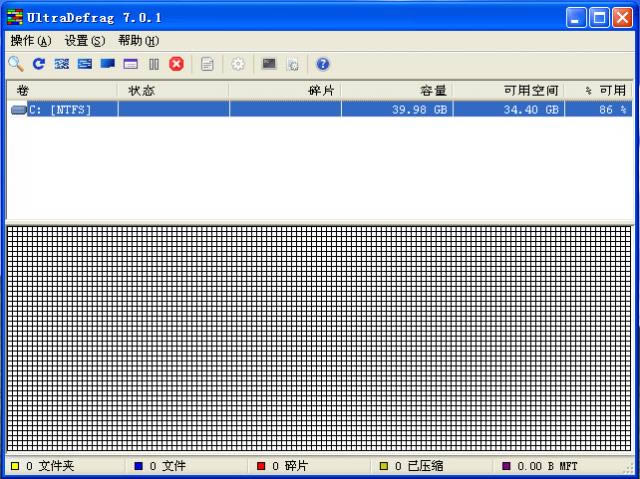Close the UltraDefrag window
Screen dimensions: 640x479
point(622,18)
